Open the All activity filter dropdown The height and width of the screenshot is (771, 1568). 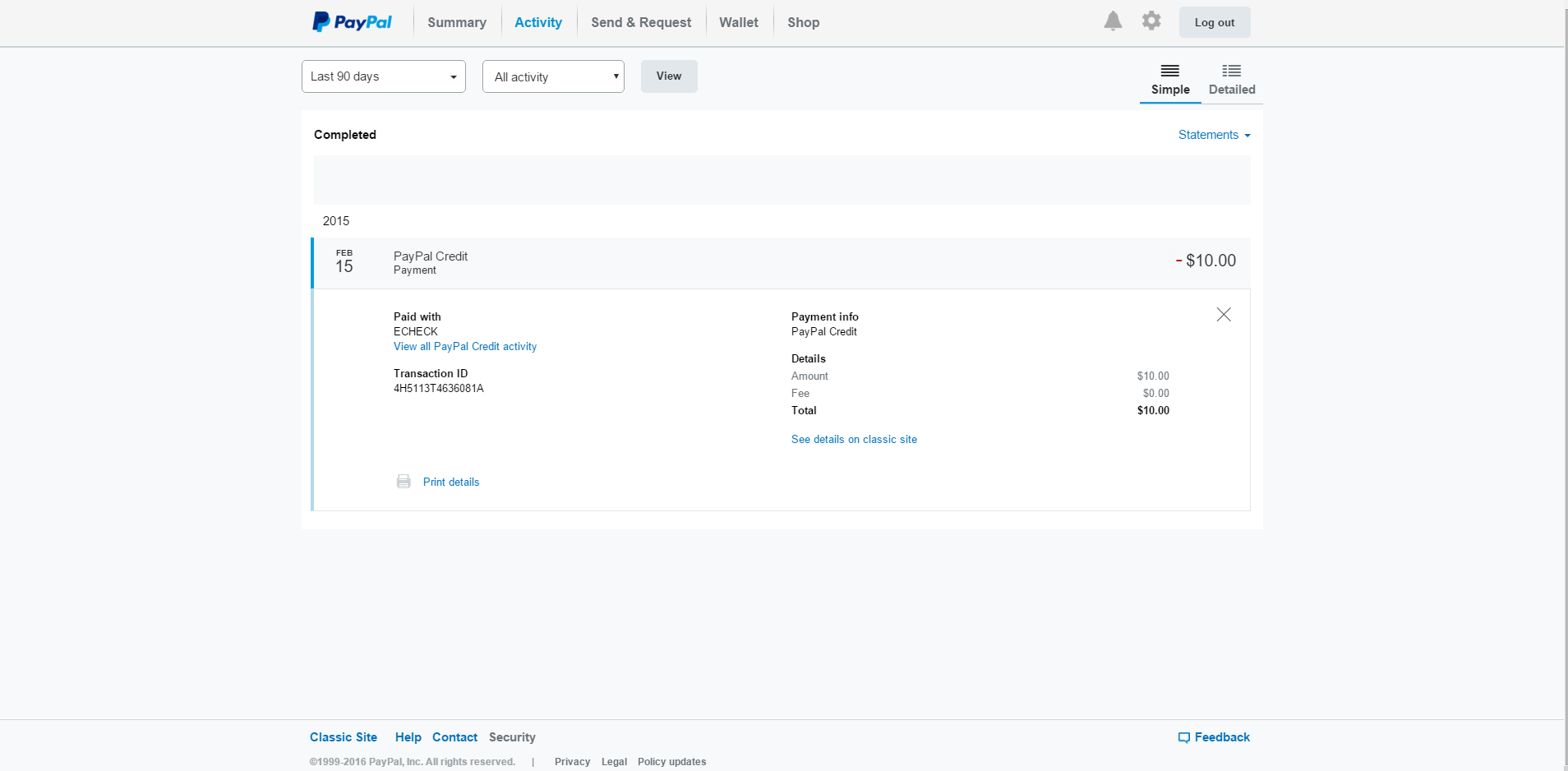[x=553, y=76]
